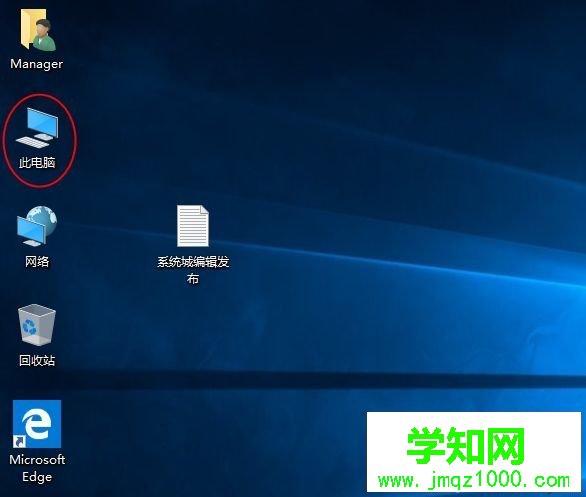Select the 回收站 recycle bin icon
This screenshot has height=497, width=586.
(x=37, y=325)
